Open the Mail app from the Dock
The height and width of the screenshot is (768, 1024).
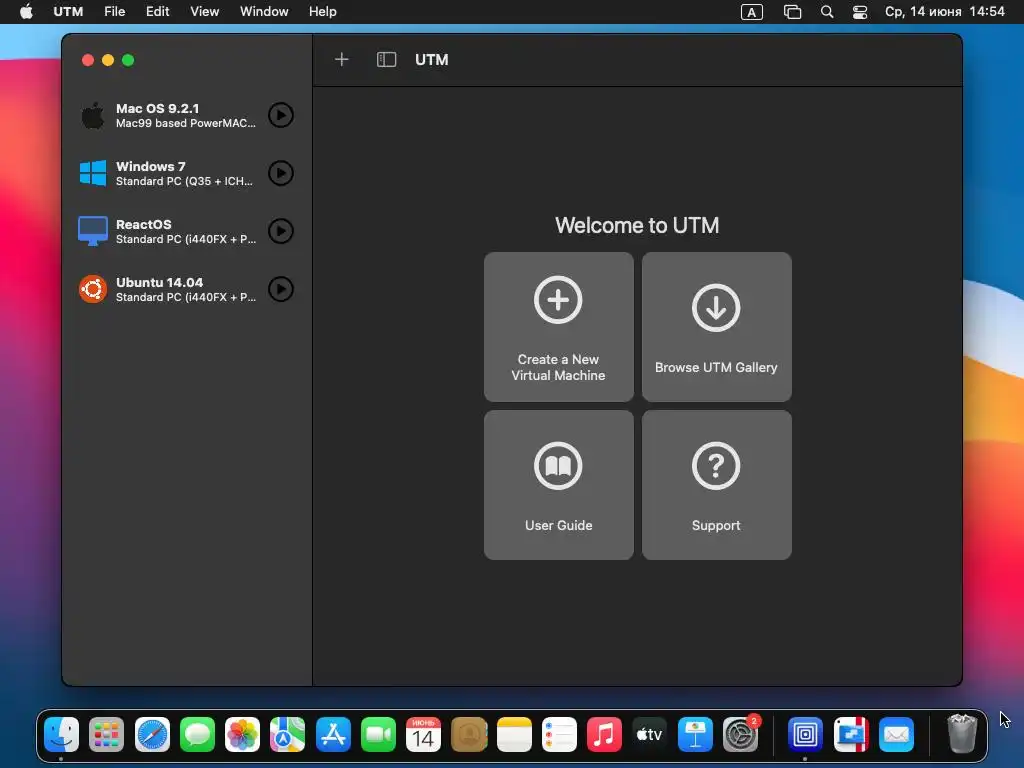tap(896, 735)
